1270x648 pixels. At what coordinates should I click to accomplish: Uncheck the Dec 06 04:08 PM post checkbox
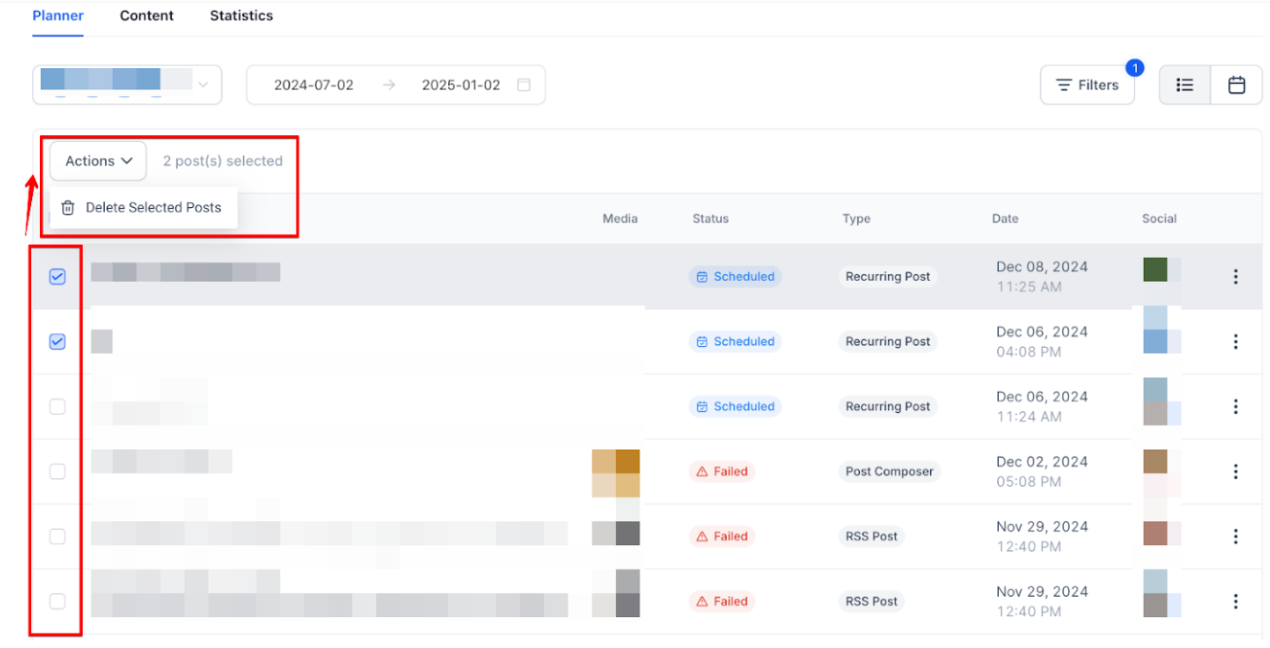[x=57, y=342]
